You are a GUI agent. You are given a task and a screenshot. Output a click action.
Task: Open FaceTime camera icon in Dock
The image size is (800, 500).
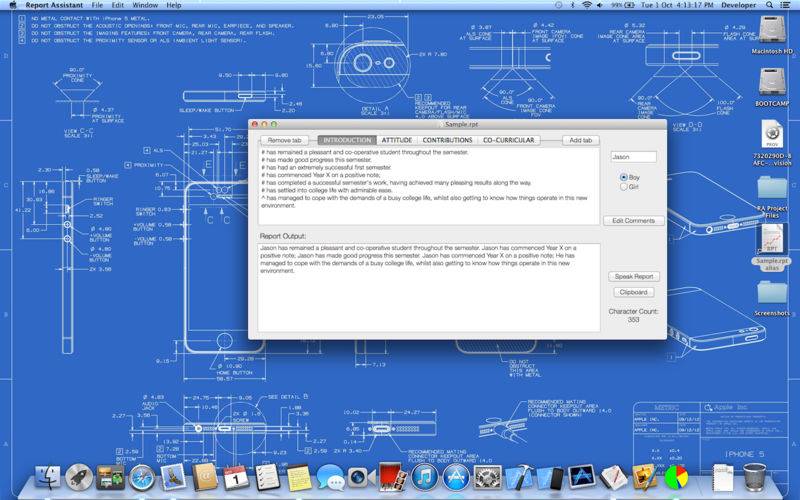pyautogui.click(x=361, y=478)
